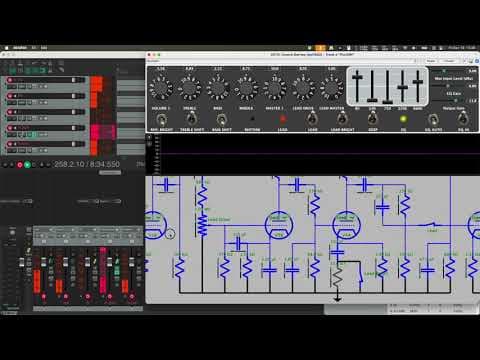
Task: Click the 80 Hz graphic EQ slider
Action: click(x=357, y=86)
